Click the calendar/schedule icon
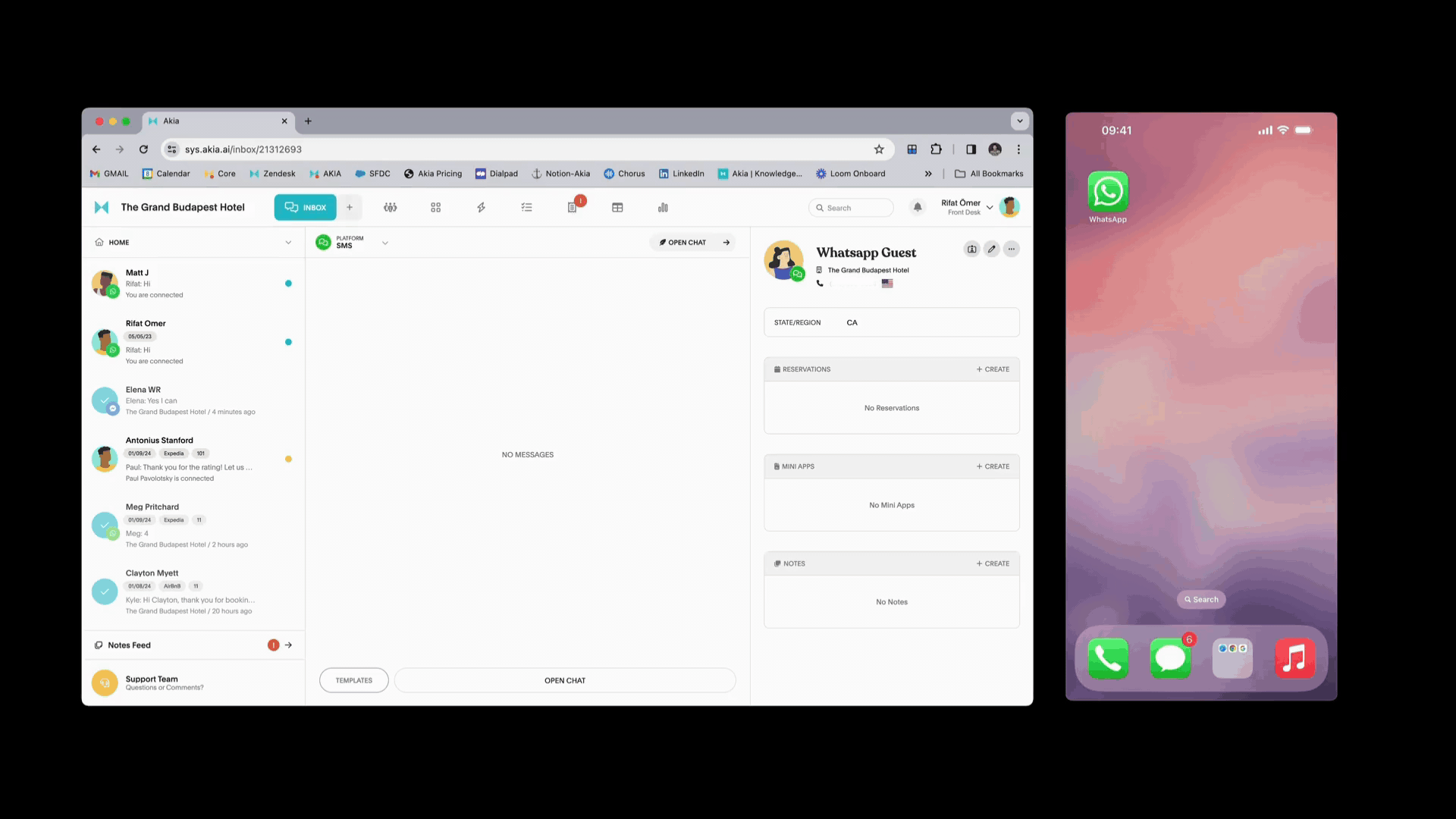Image resolution: width=1456 pixels, height=819 pixels. 617,207
